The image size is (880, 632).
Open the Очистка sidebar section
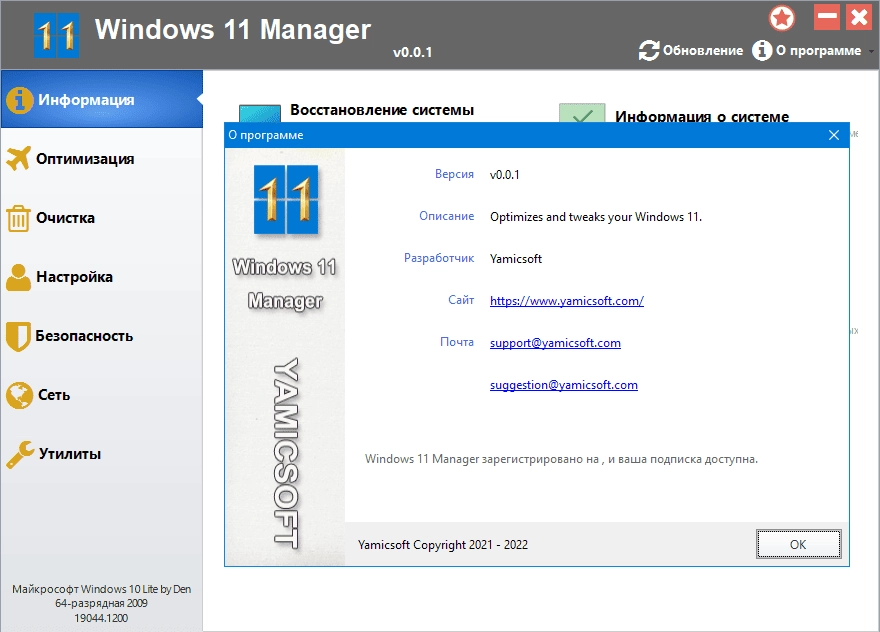pyautogui.click(x=102, y=218)
